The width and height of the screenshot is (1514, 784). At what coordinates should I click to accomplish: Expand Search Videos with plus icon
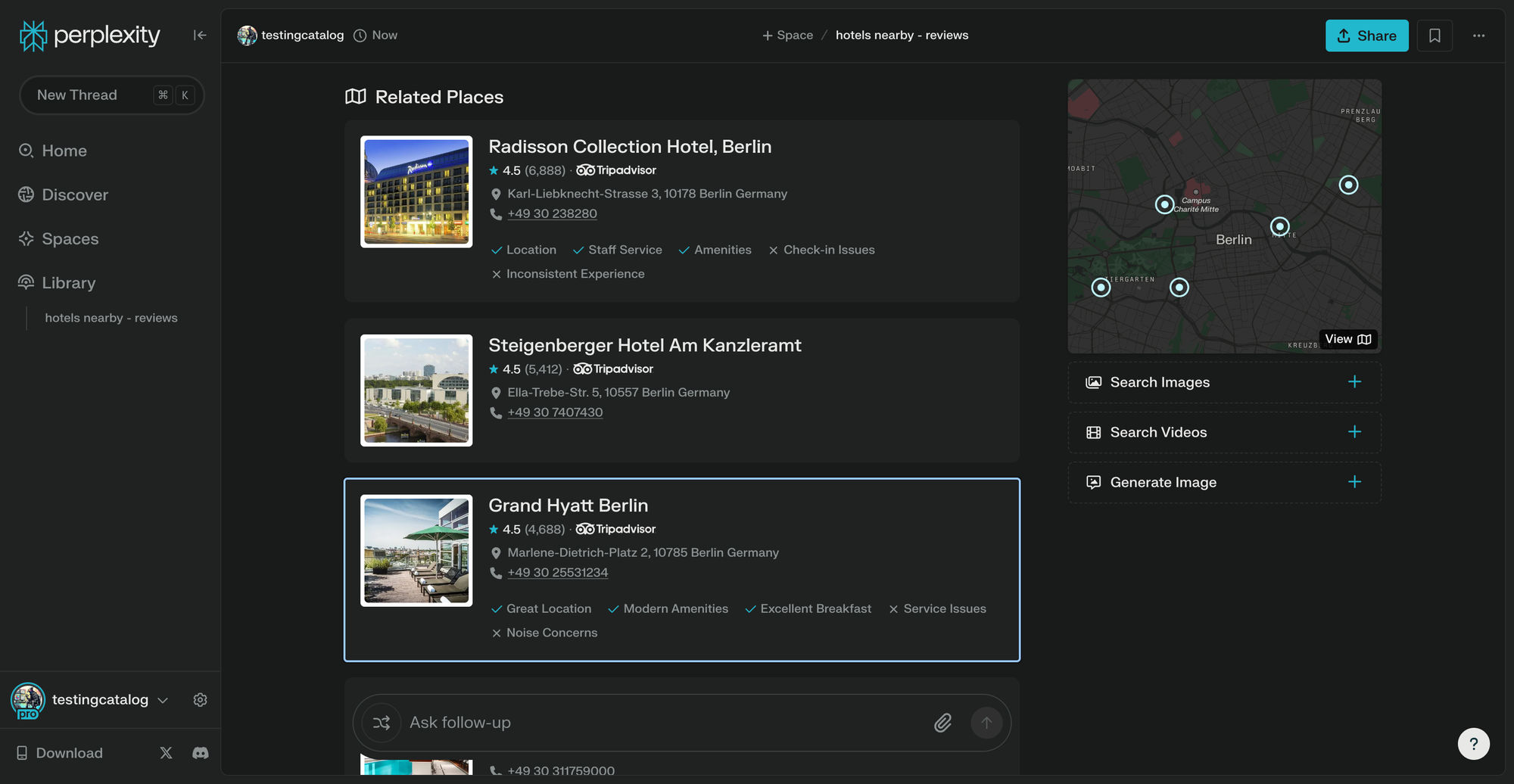point(1354,432)
